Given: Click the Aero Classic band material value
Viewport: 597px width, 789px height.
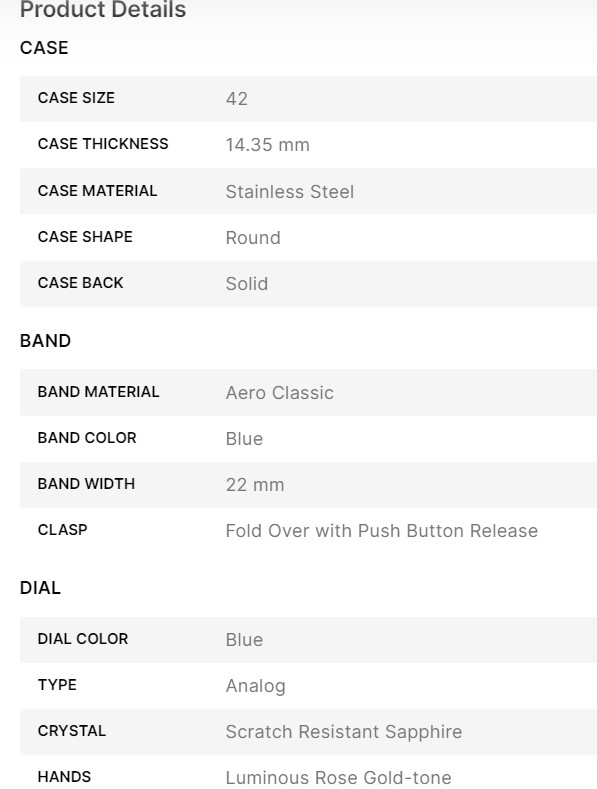Looking at the screenshot, I should click(x=279, y=392).
